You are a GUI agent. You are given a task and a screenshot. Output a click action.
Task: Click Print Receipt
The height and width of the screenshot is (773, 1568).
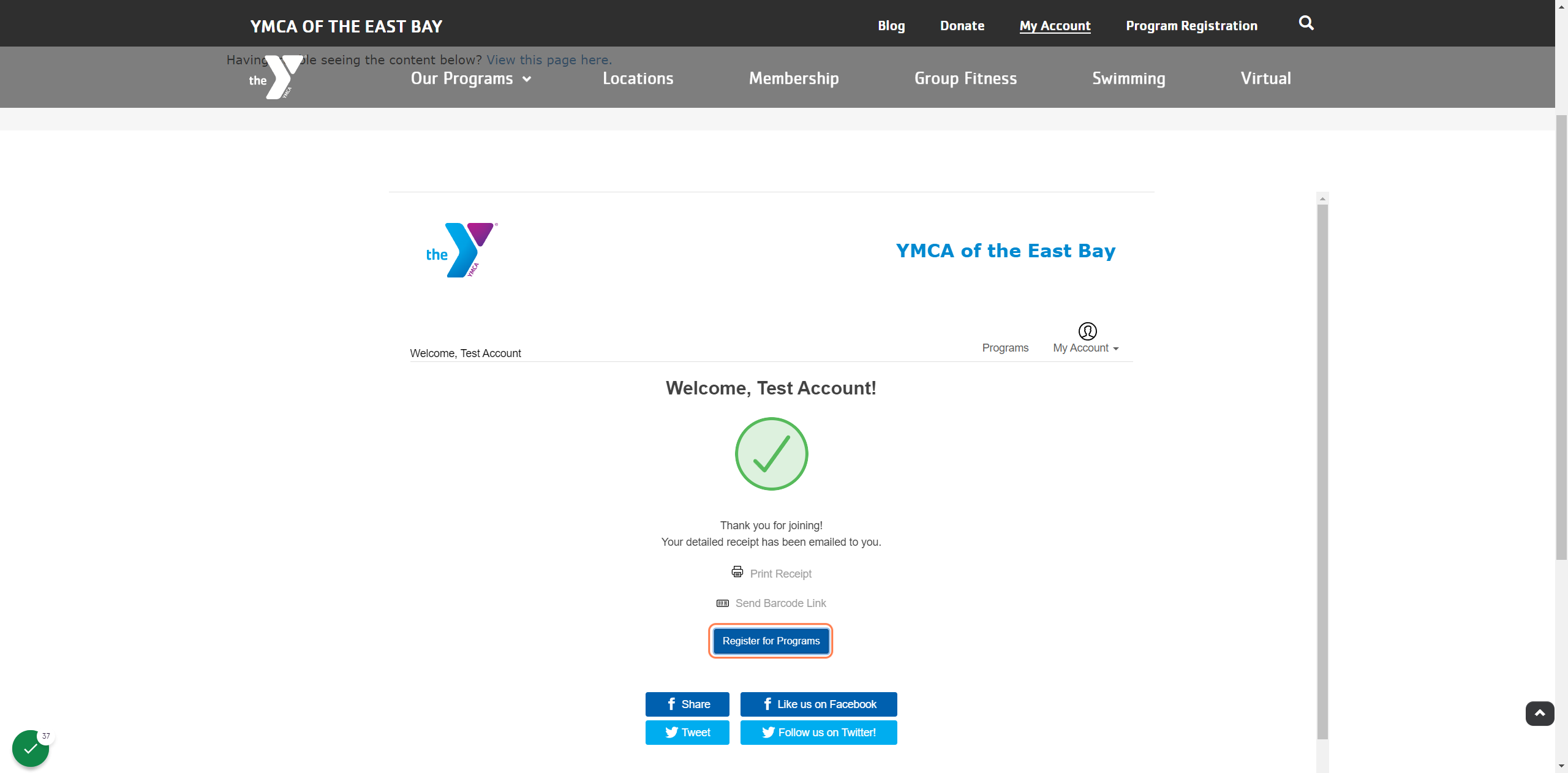click(780, 574)
